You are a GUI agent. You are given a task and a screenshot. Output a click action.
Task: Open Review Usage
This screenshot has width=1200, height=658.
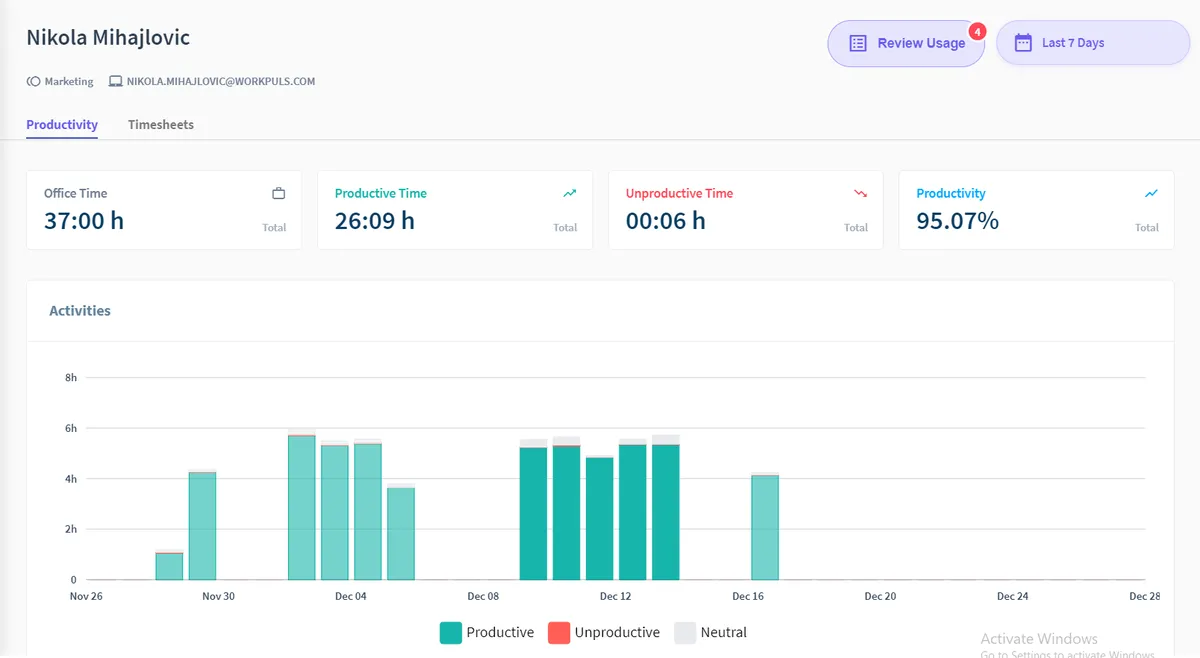(x=920, y=43)
